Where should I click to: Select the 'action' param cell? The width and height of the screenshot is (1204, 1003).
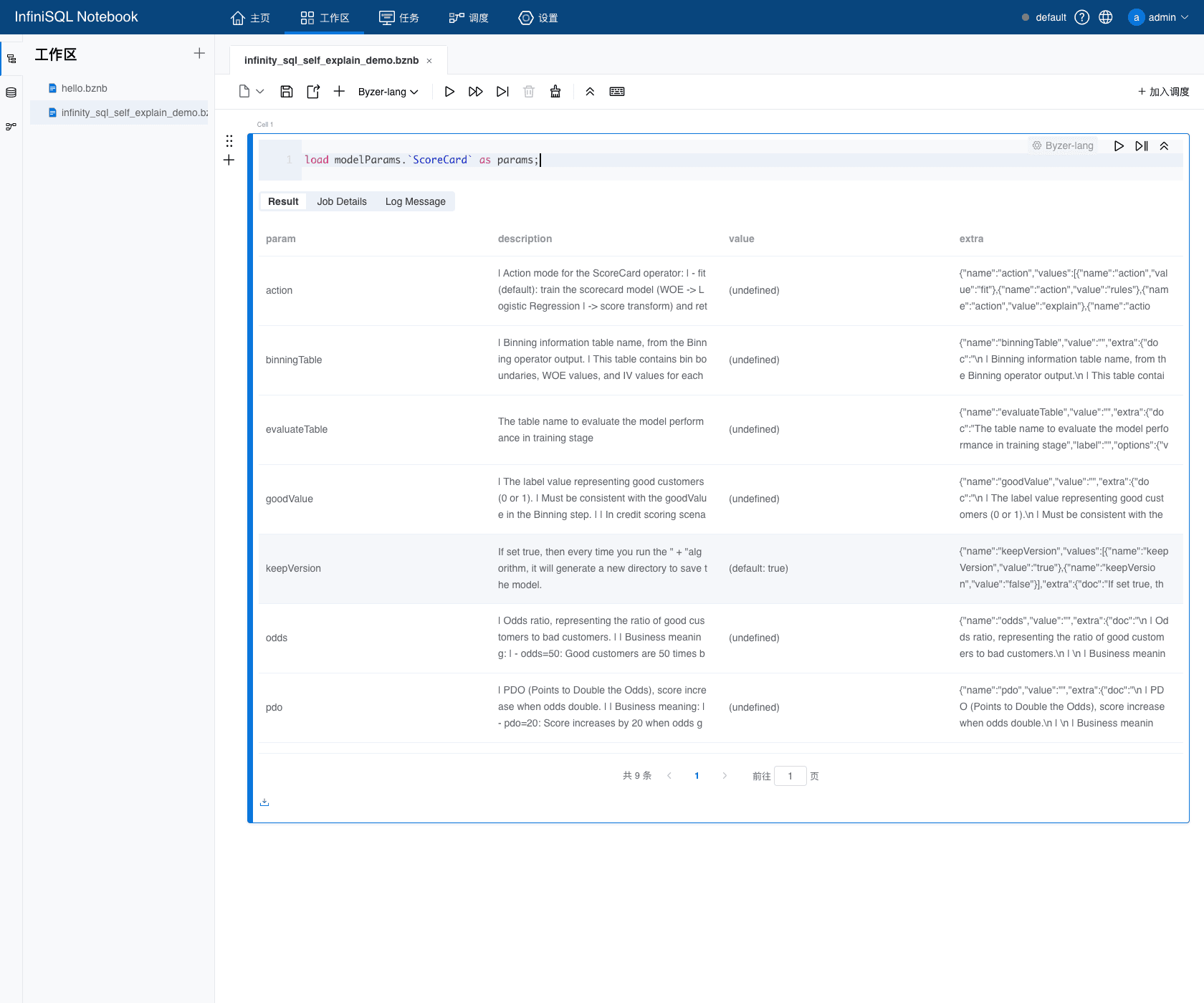point(279,290)
